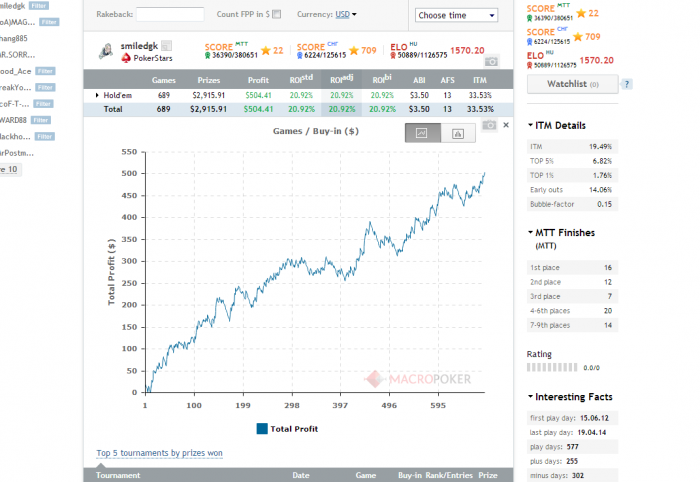
Task: Click the Filter button next to WARD88
Action: 41,120
